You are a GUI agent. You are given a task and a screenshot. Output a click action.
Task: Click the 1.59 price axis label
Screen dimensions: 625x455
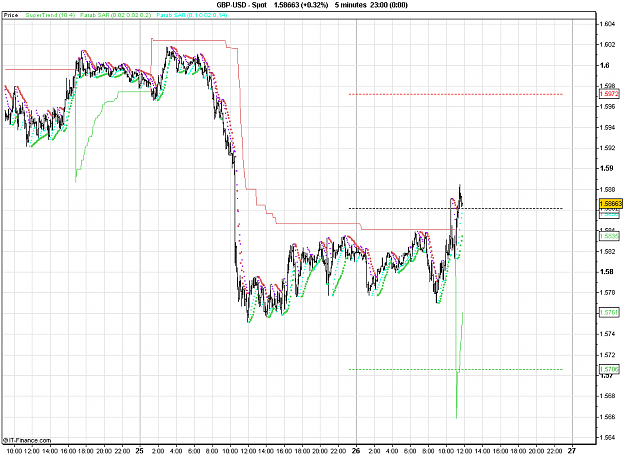607,168
